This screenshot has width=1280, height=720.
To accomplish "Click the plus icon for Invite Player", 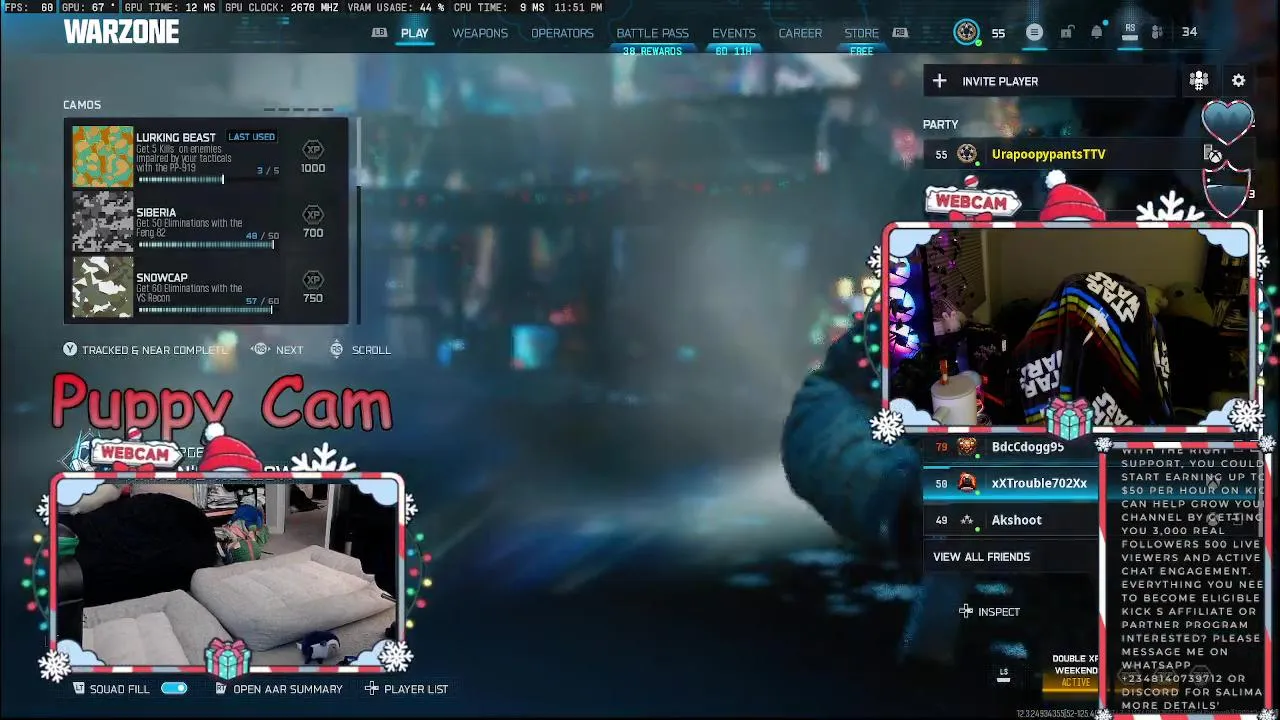I will click(x=939, y=81).
